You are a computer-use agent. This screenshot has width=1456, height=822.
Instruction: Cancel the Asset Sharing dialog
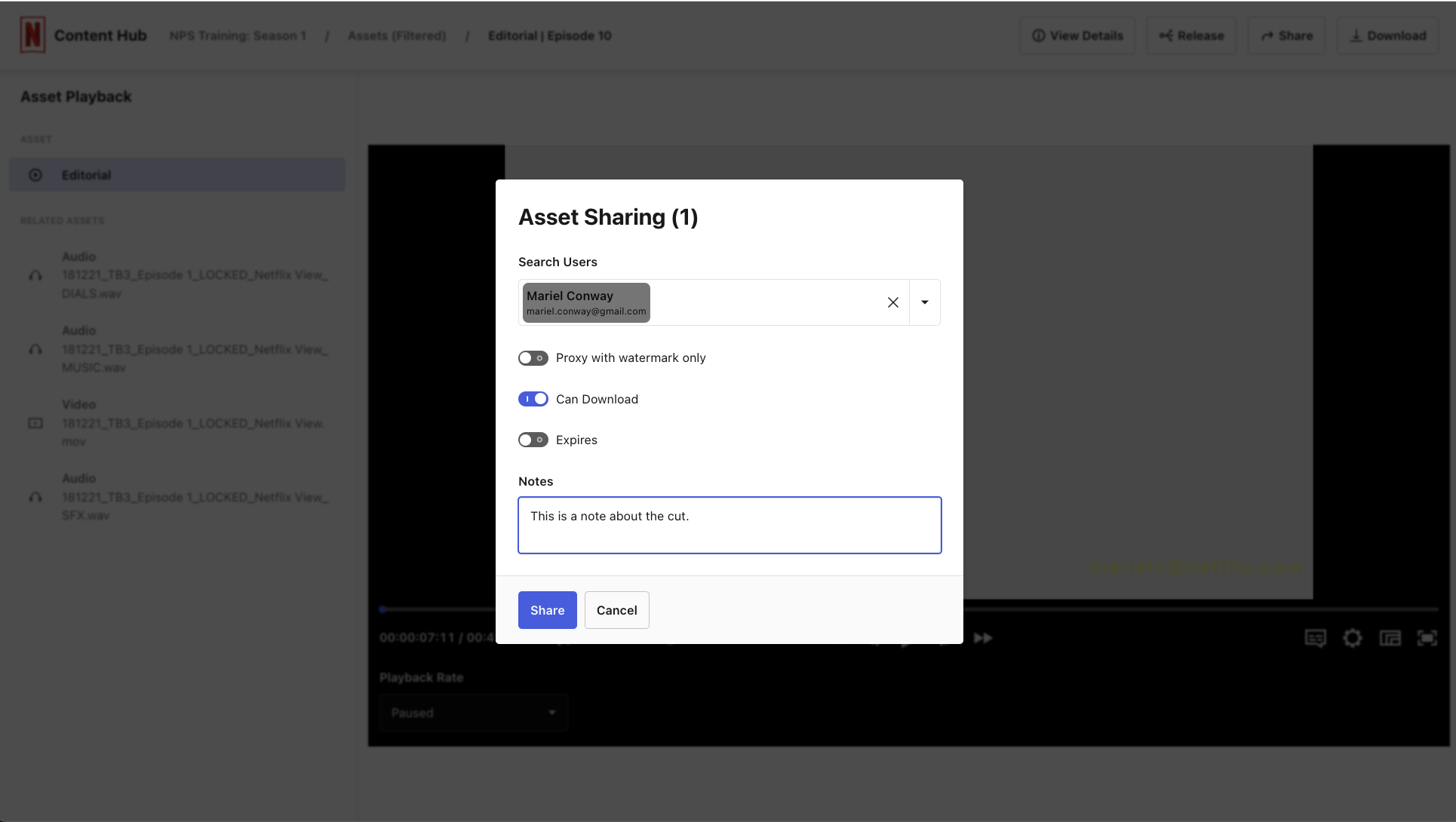pyautogui.click(x=617, y=610)
